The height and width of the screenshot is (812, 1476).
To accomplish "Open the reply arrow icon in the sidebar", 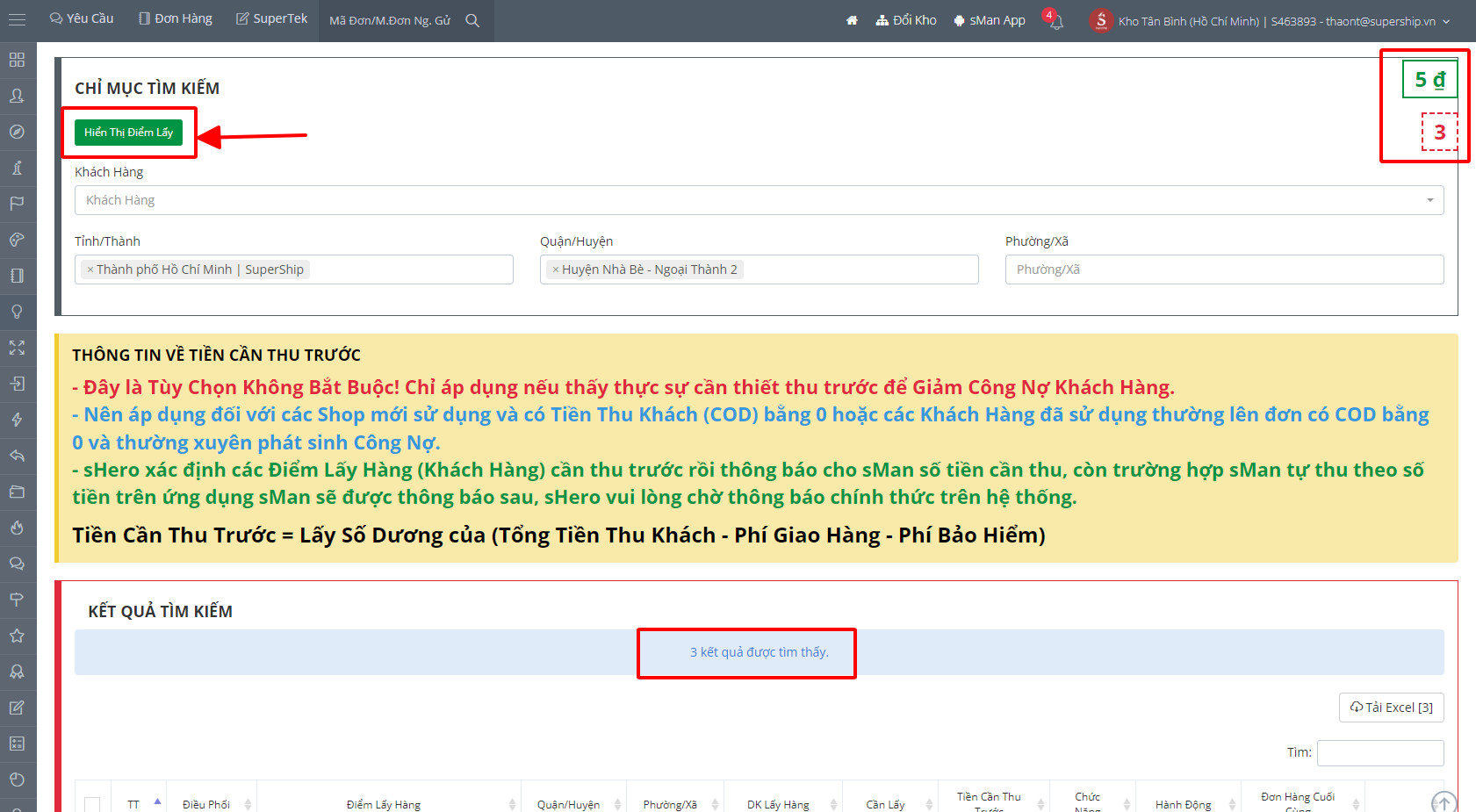I will click(x=17, y=456).
